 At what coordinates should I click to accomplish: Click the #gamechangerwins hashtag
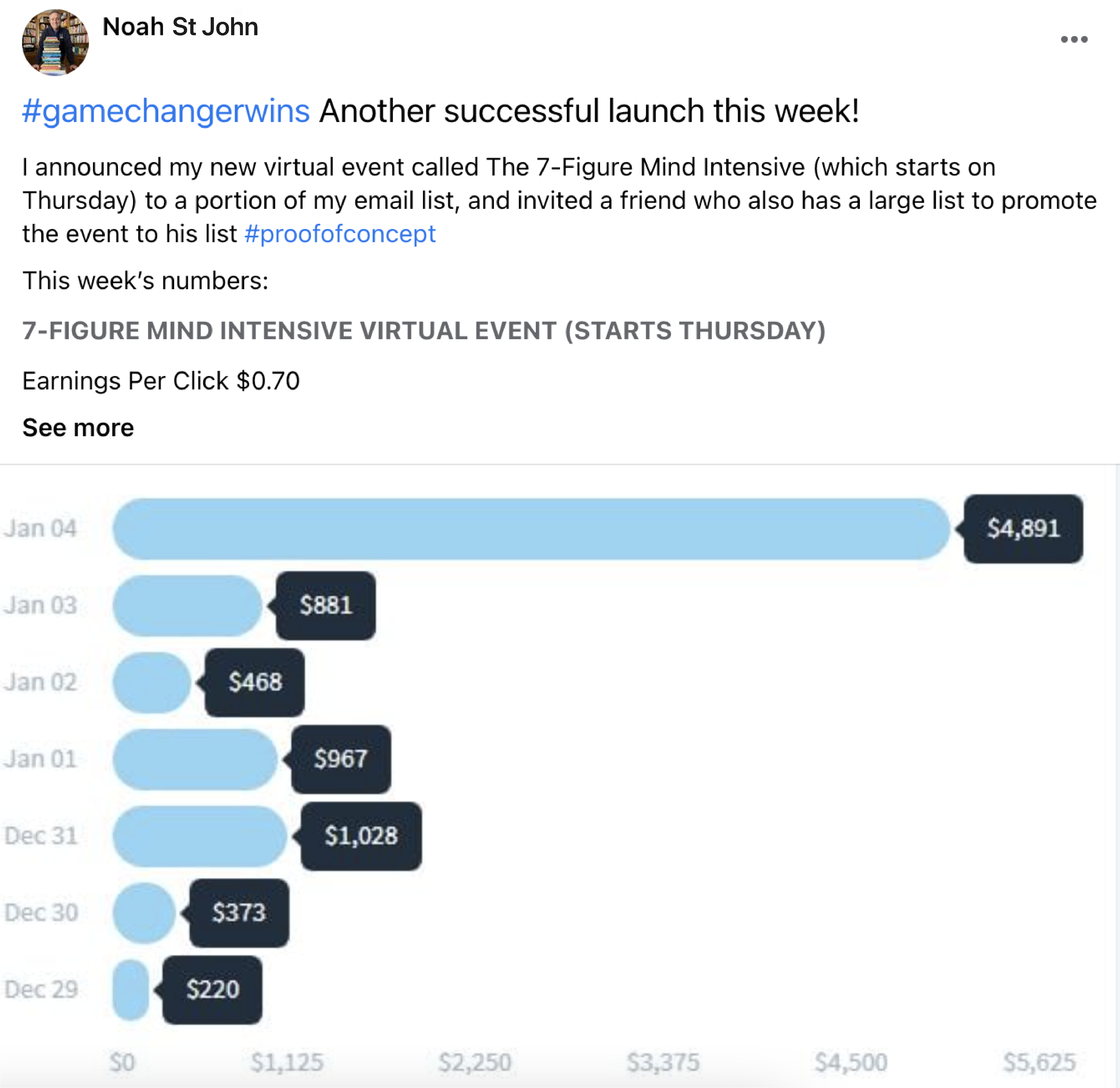click(166, 111)
